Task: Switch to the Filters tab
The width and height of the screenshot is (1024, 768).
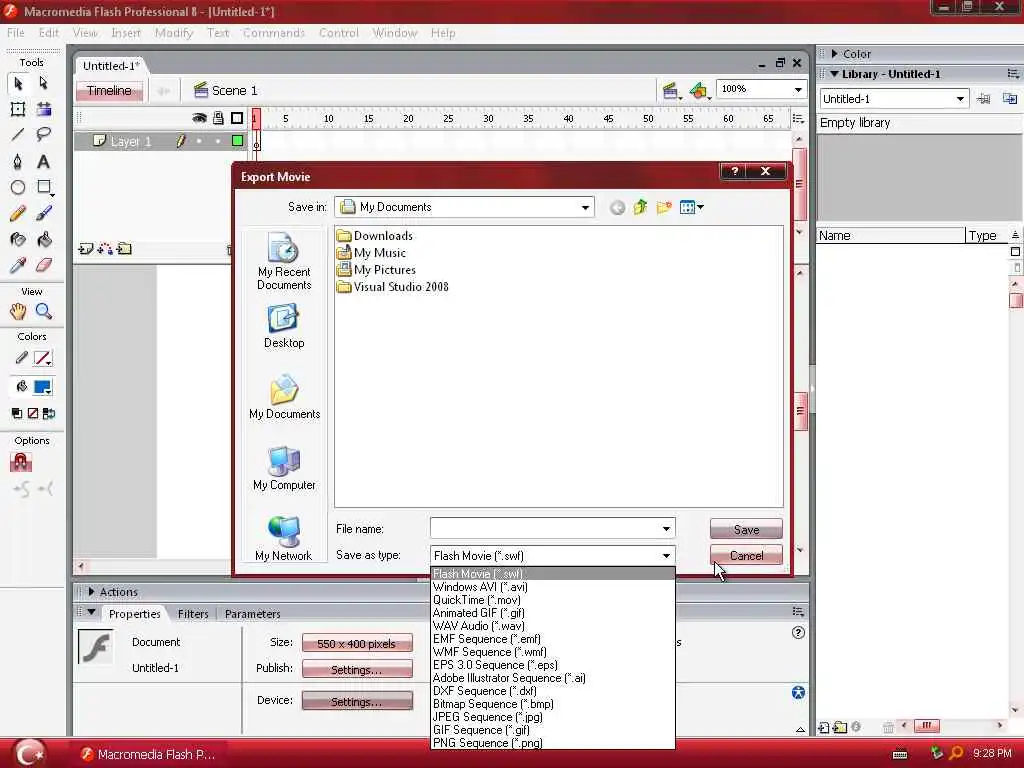Action: coord(193,614)
